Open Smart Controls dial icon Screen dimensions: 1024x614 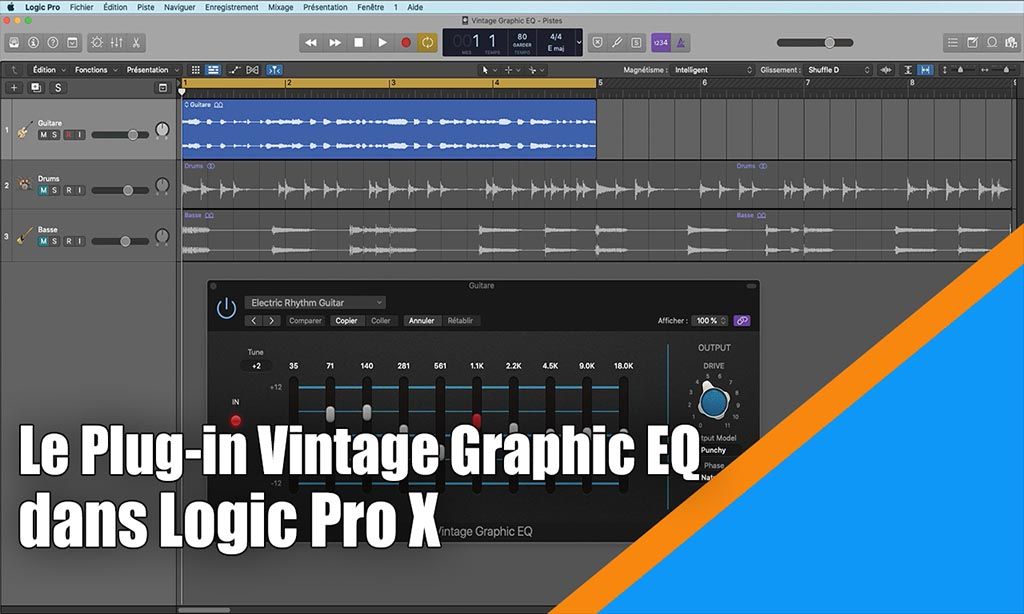coord(97,42)
